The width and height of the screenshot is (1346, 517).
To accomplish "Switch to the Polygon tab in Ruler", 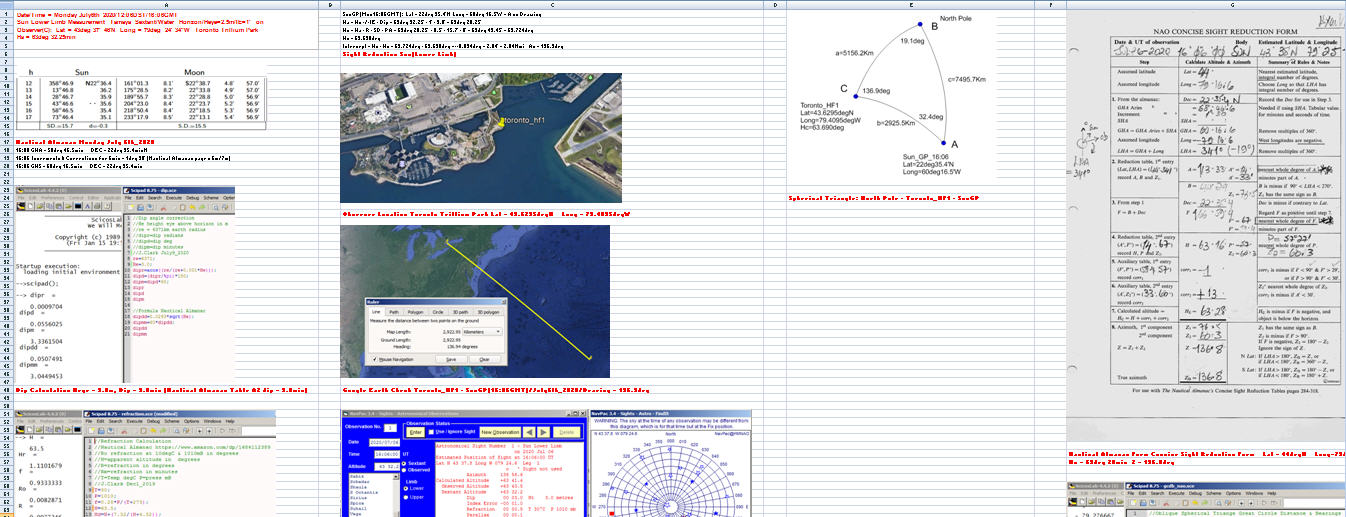I will tap(415, 312).
